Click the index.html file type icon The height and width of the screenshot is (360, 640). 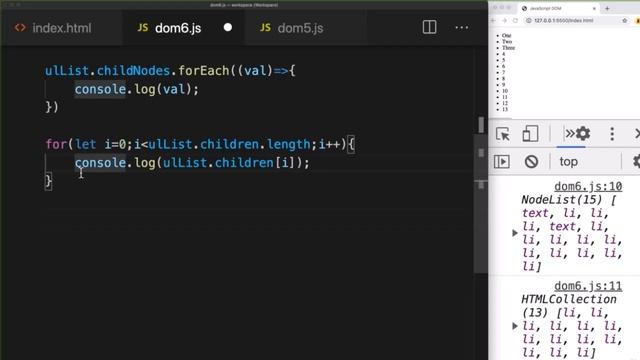click(x=20, y=28)
